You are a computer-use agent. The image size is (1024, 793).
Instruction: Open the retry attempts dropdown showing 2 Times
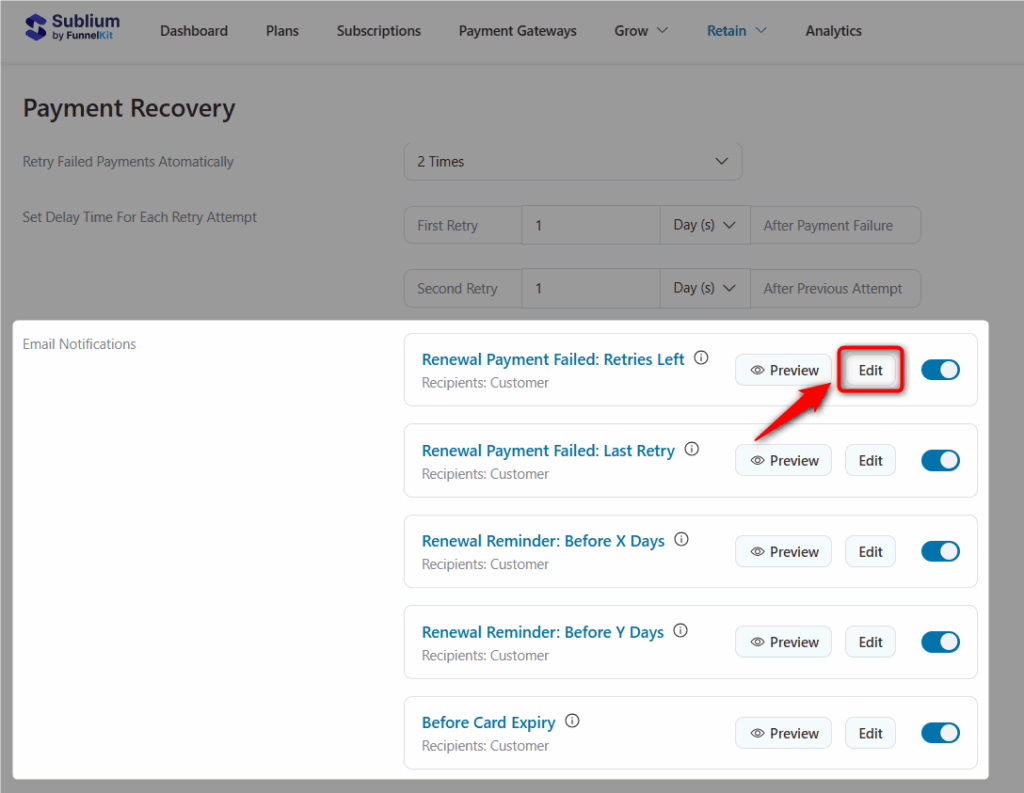click(572, 161)
